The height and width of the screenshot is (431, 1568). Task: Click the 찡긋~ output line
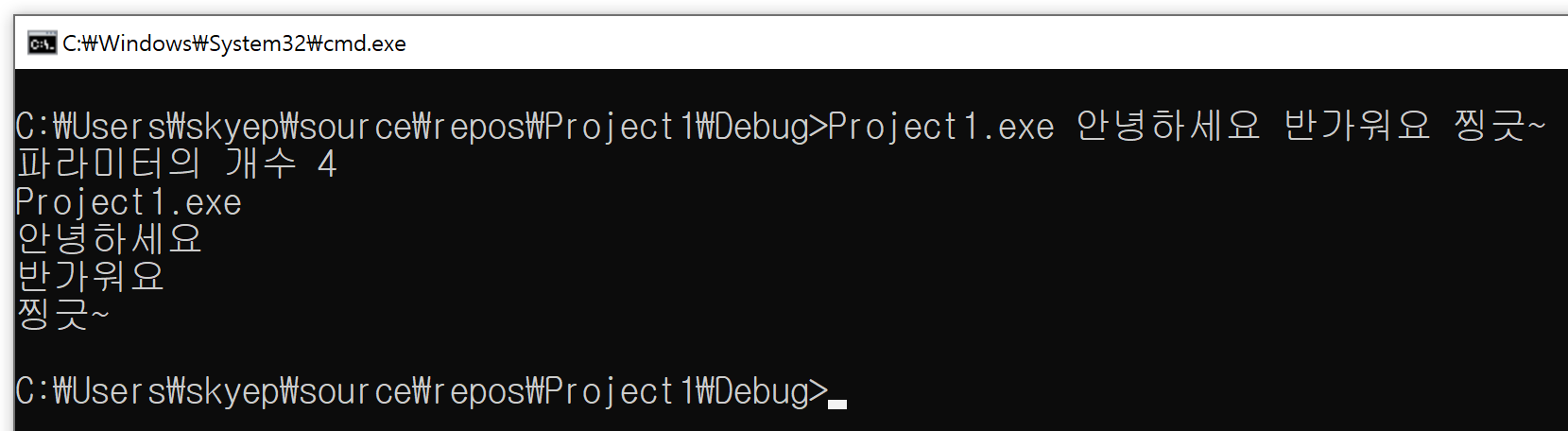pos(62,314)
